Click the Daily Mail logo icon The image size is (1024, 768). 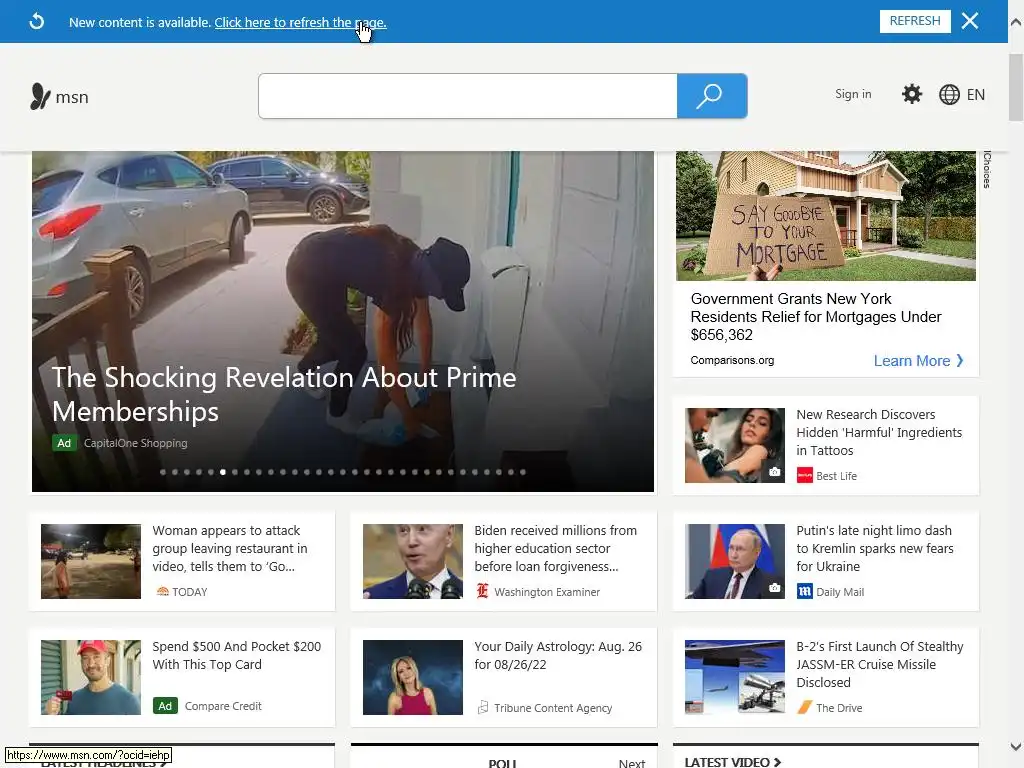[x=805, y=591]
